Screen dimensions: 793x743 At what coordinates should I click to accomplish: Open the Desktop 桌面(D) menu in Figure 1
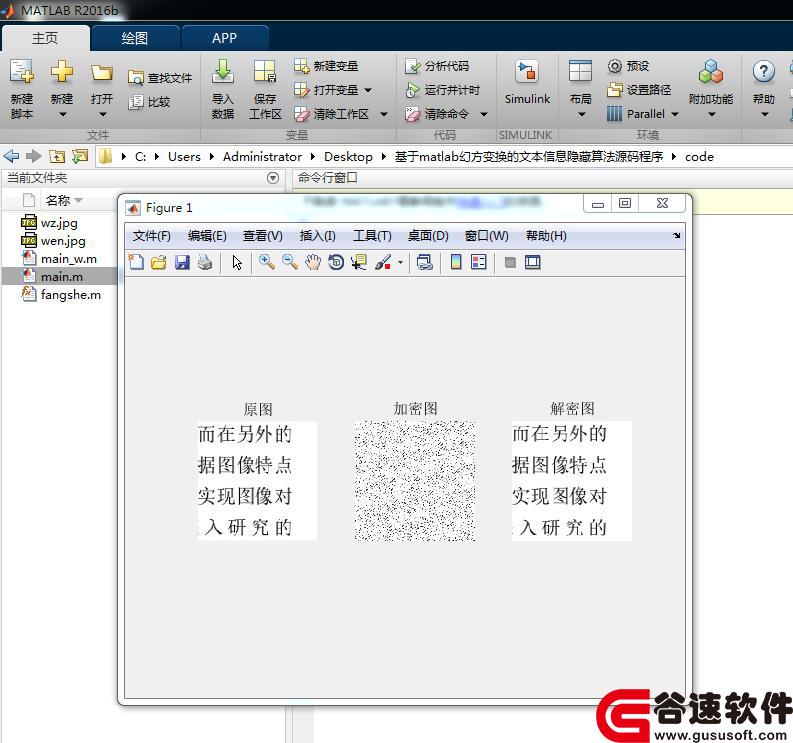click(x=428, y=236)
